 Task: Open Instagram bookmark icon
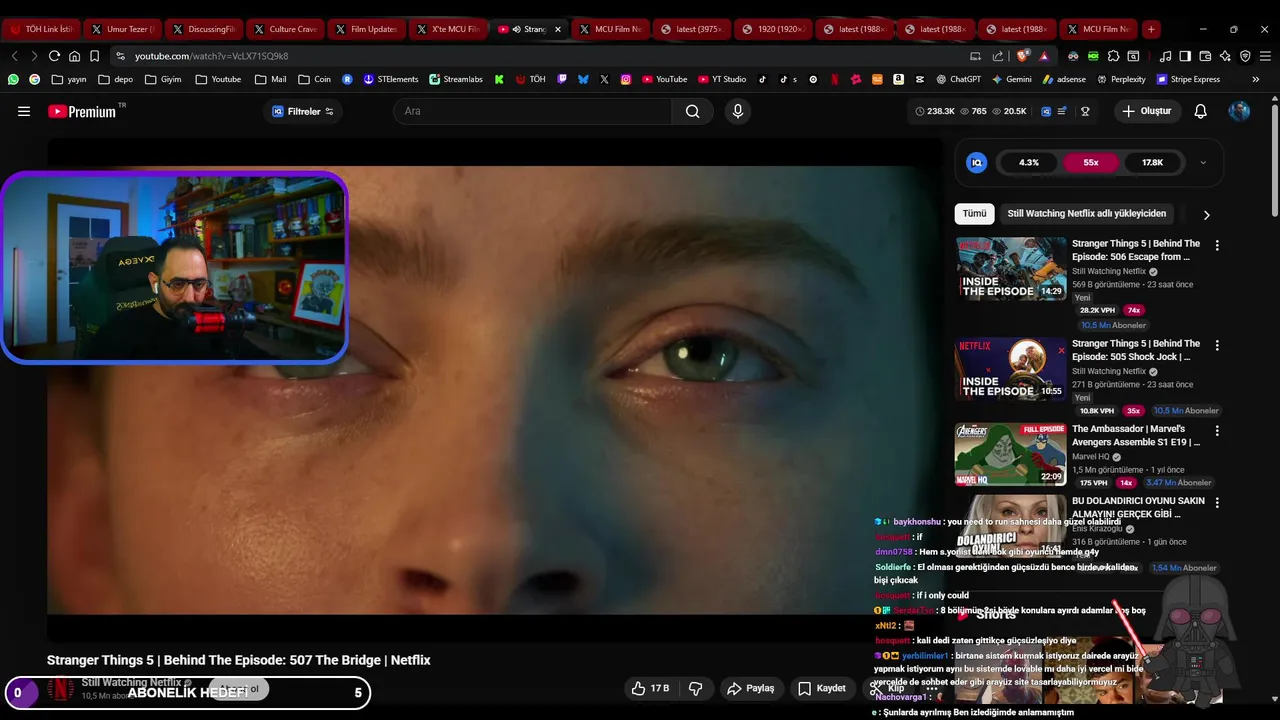(626, 79)
